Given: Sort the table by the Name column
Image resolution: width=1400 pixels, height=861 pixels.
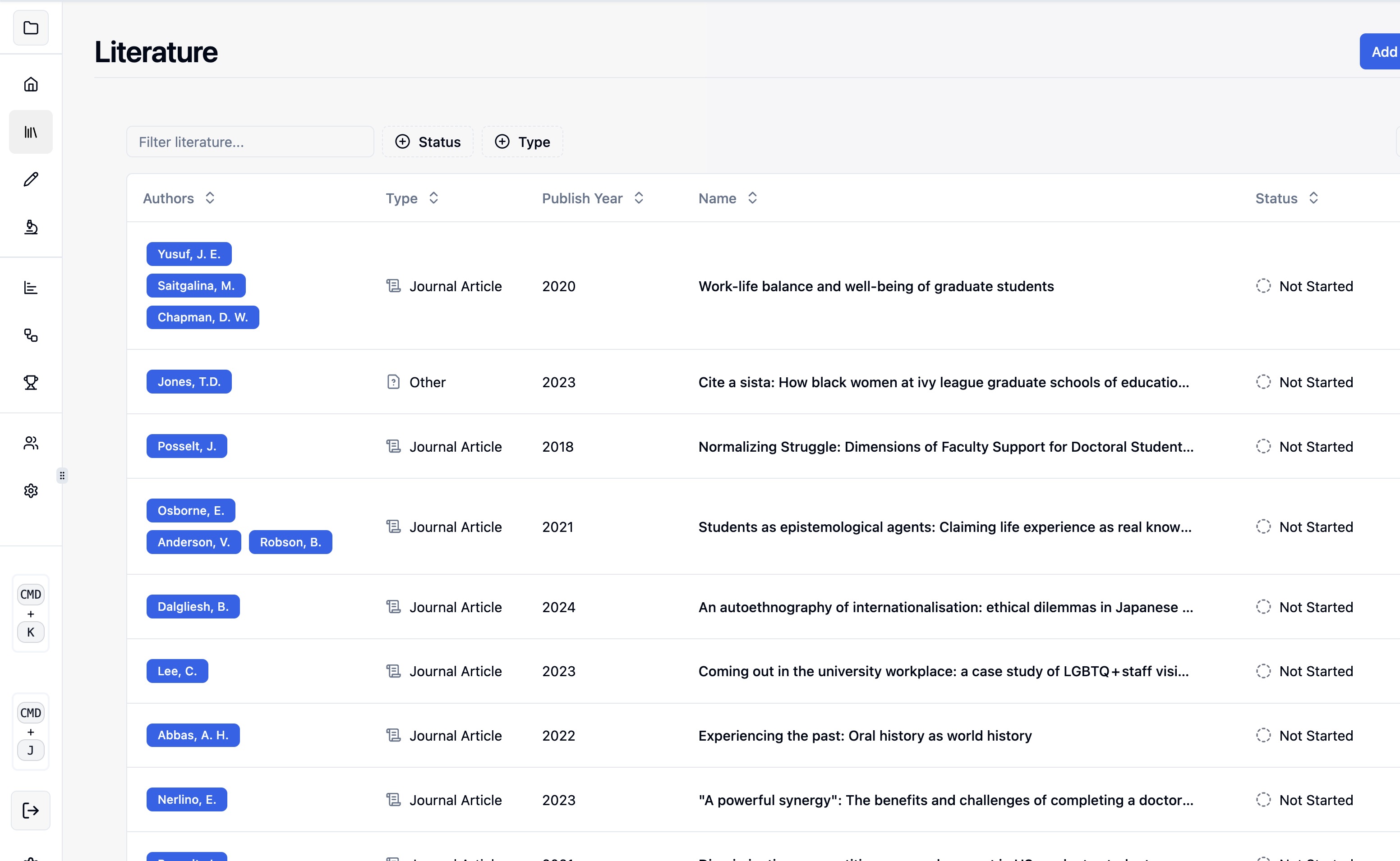Looking at the screenshot, I should [728, 198].
